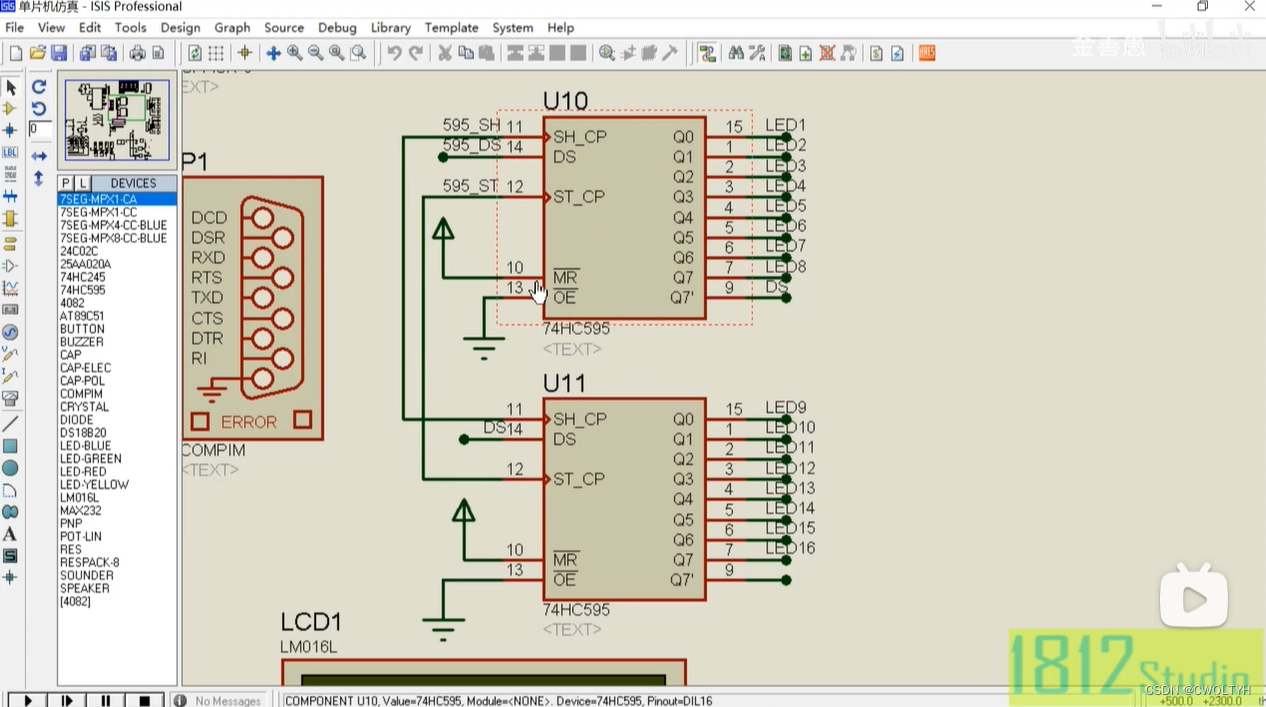
Task: Open the property assignment tool
Action: click(x=757, y=53)
